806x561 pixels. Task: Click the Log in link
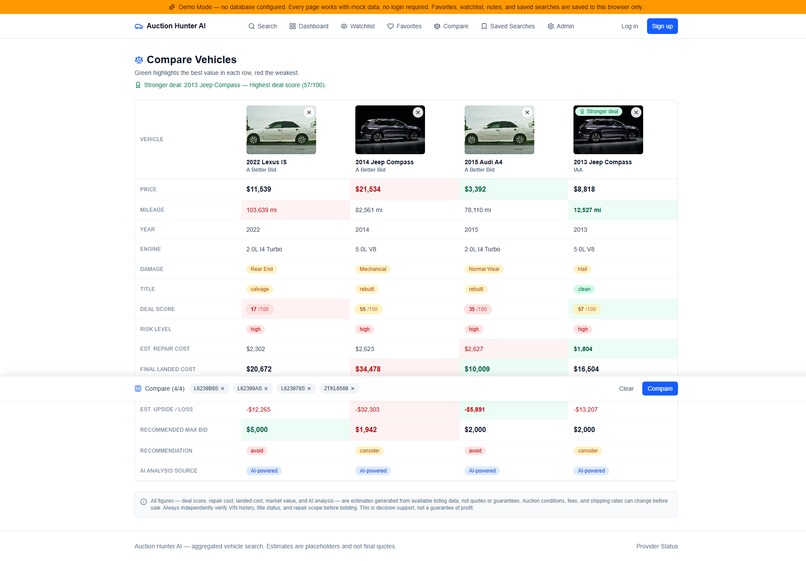(x=630, y=26)
